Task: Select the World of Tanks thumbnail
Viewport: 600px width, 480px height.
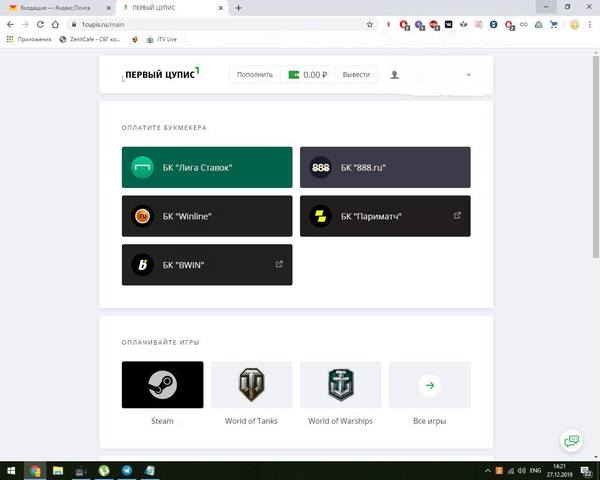Action: click(251, 385)
